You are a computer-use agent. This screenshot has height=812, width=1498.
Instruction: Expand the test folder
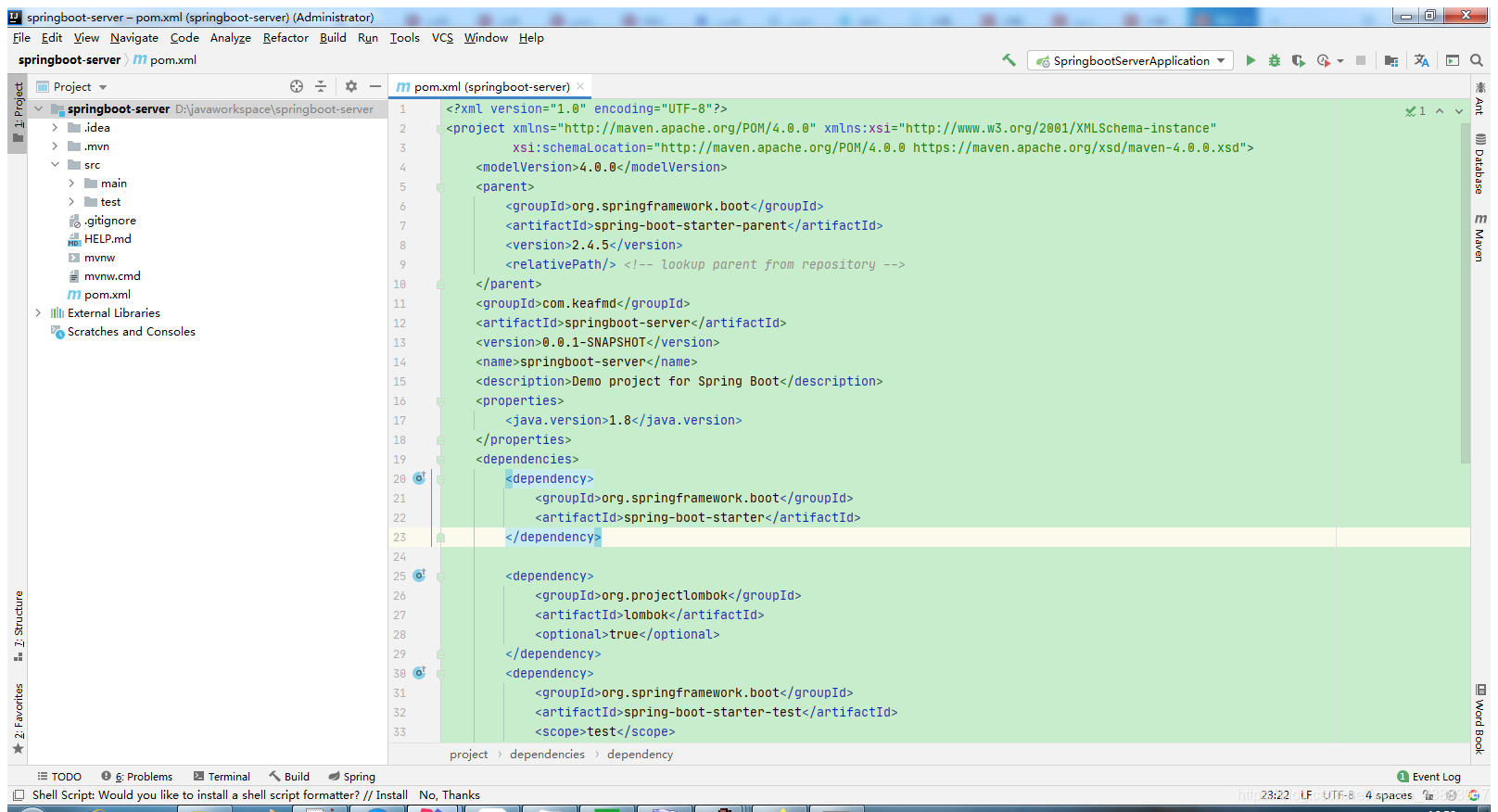(71, 202)
